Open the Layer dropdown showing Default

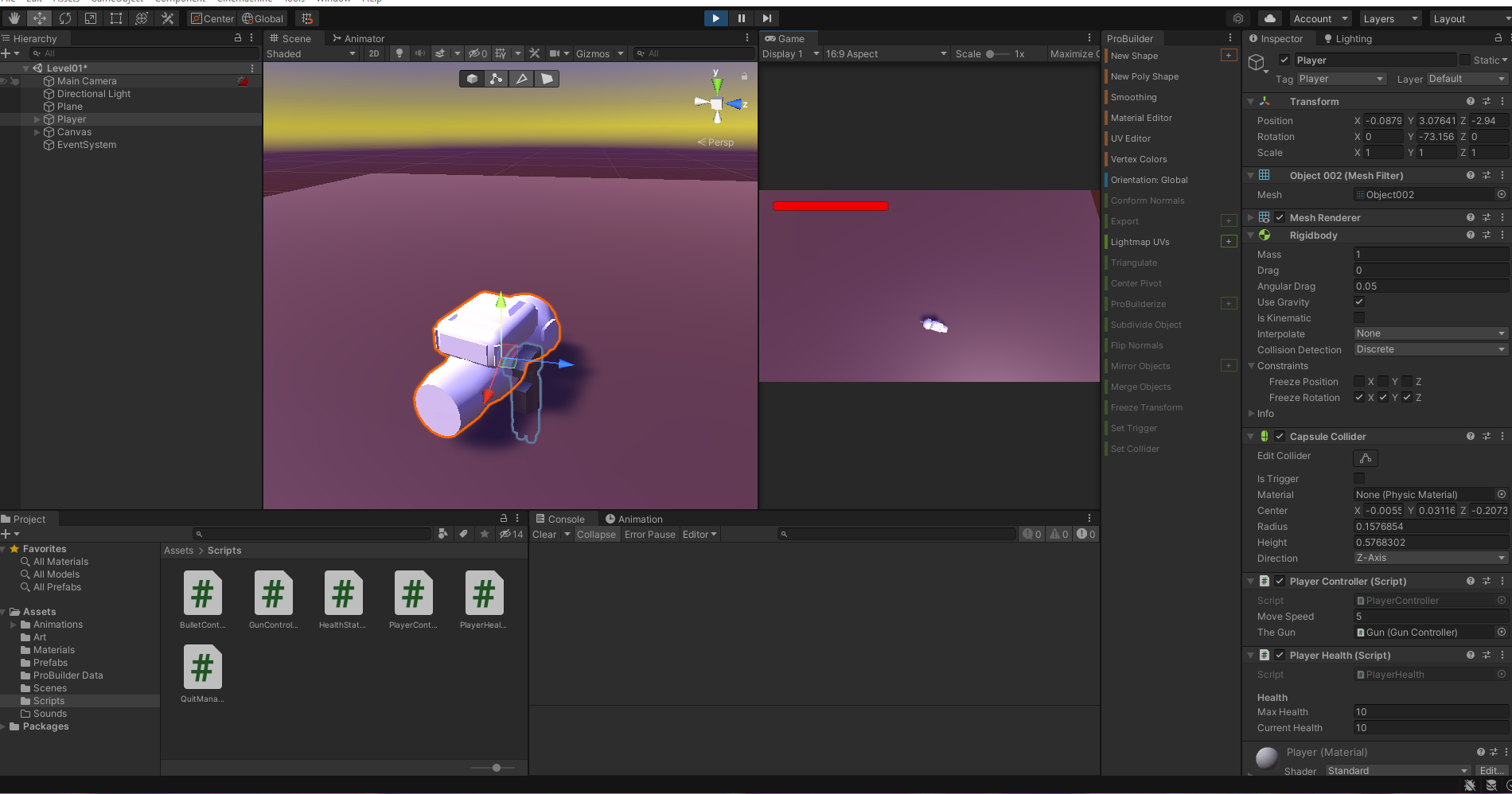(x=1467, y=79)
